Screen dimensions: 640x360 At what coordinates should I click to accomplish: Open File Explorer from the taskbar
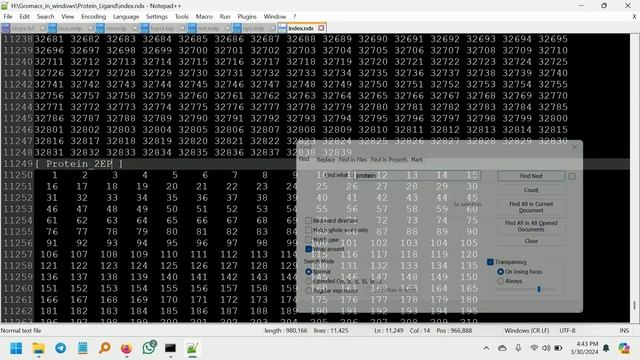pos(38,348)
